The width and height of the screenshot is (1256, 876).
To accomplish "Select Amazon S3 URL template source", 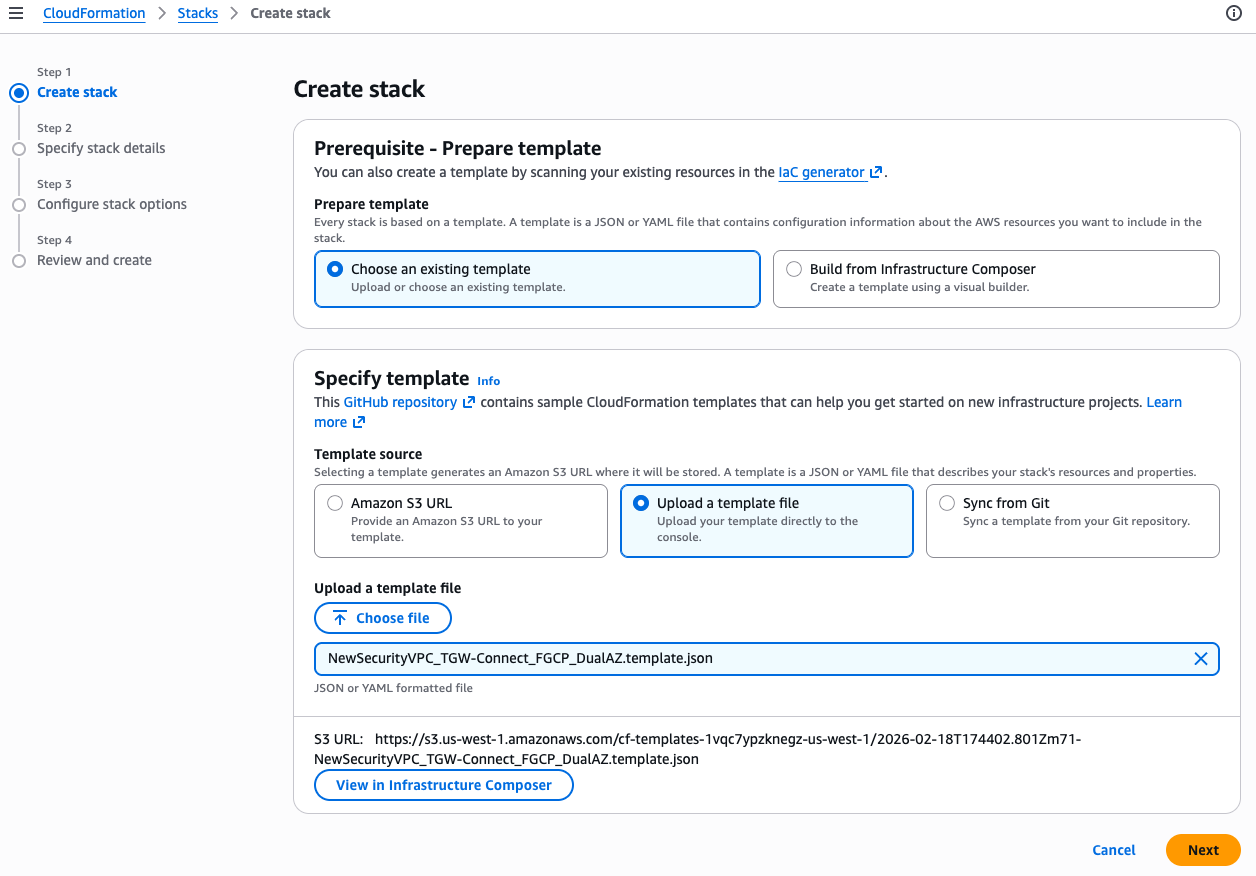I will pos(335,504).
